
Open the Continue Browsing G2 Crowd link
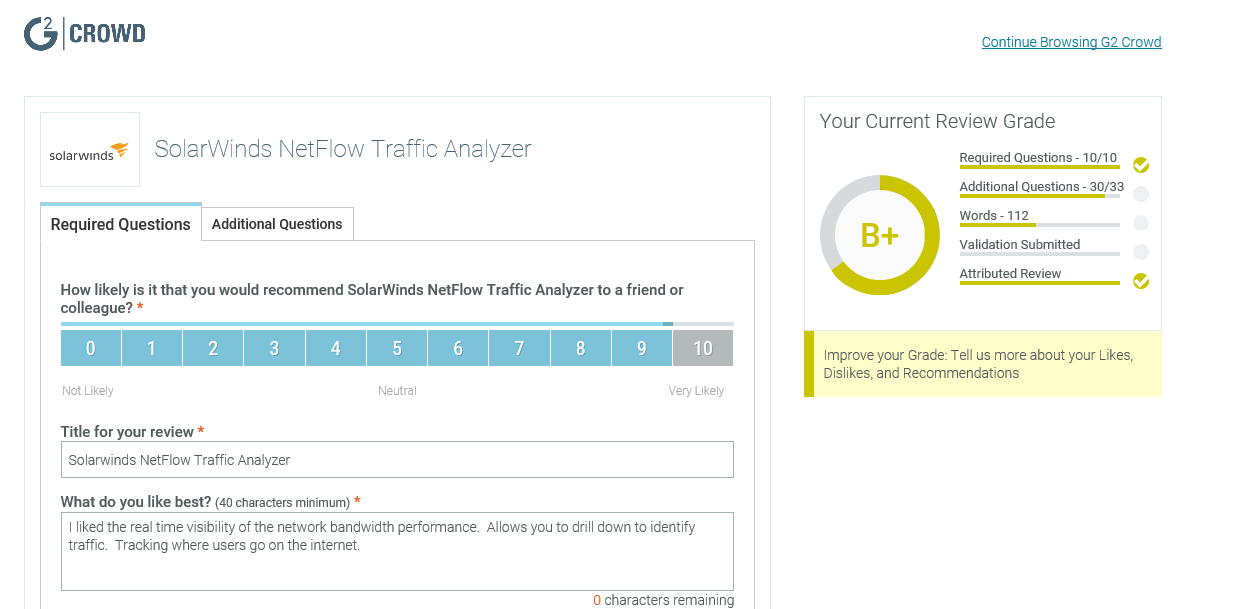[x=1071, y=42]
